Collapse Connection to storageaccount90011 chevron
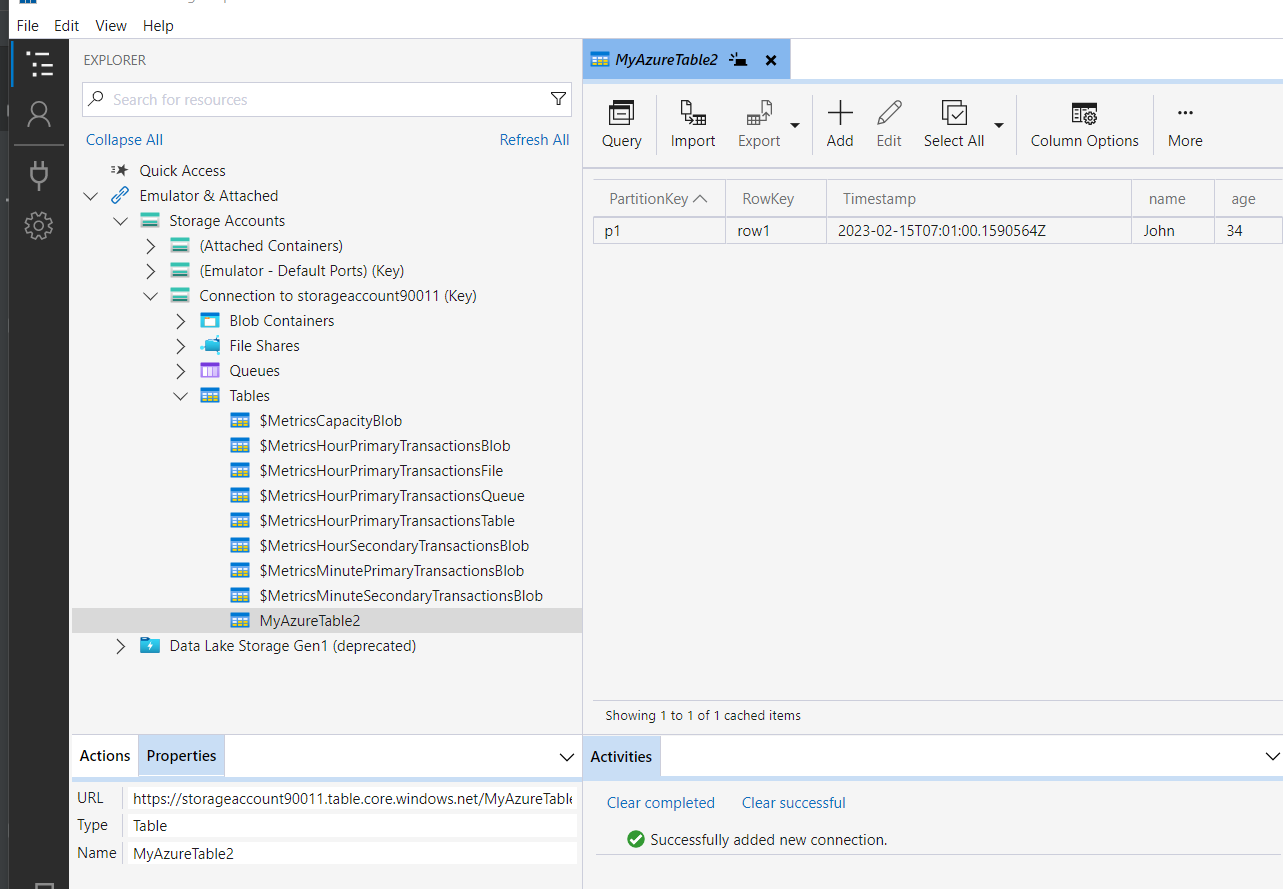 tap(151, 296)
